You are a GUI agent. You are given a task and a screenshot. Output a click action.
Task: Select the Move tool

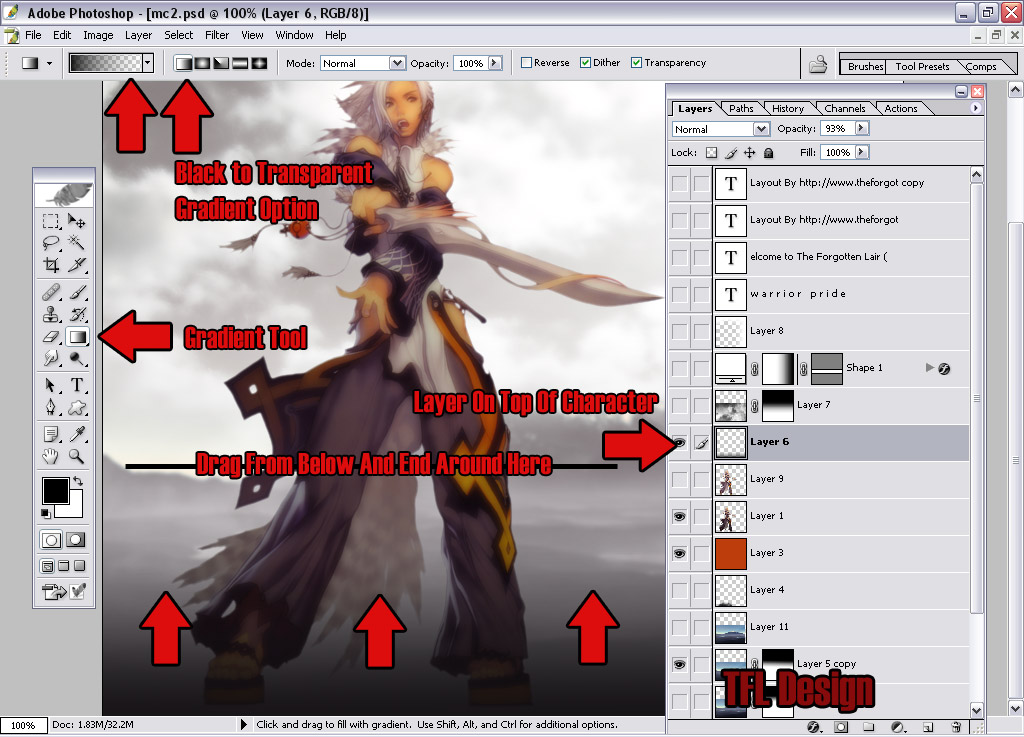[76, 221]
